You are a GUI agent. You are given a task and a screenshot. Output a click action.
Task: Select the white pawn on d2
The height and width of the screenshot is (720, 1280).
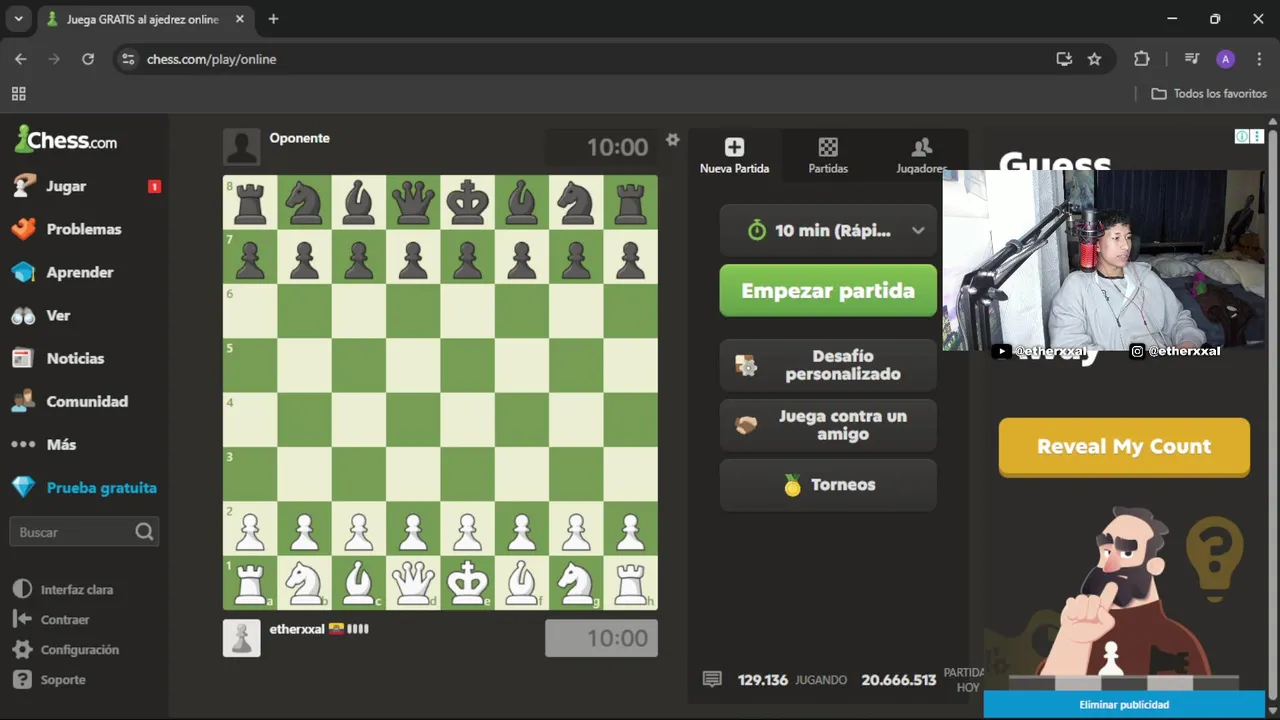point(413,529)
